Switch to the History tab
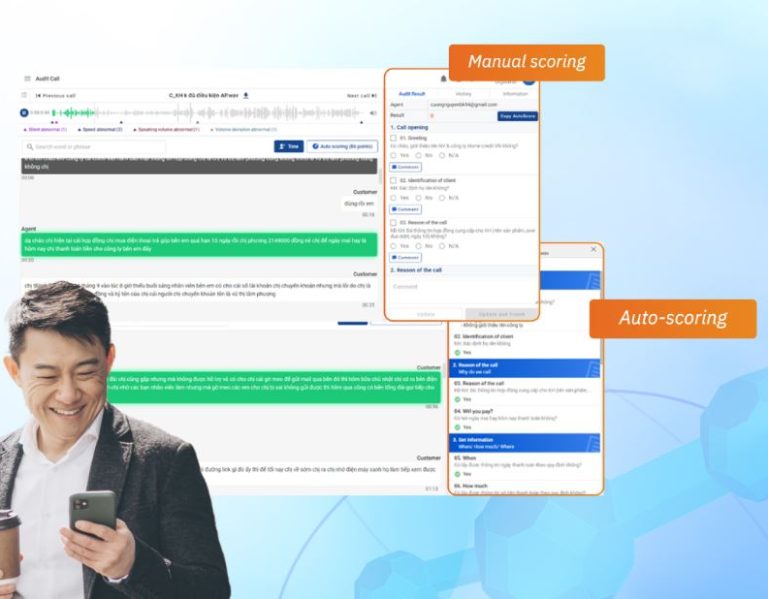The height and width of the screenshot is (599, 768). point(464,93)
